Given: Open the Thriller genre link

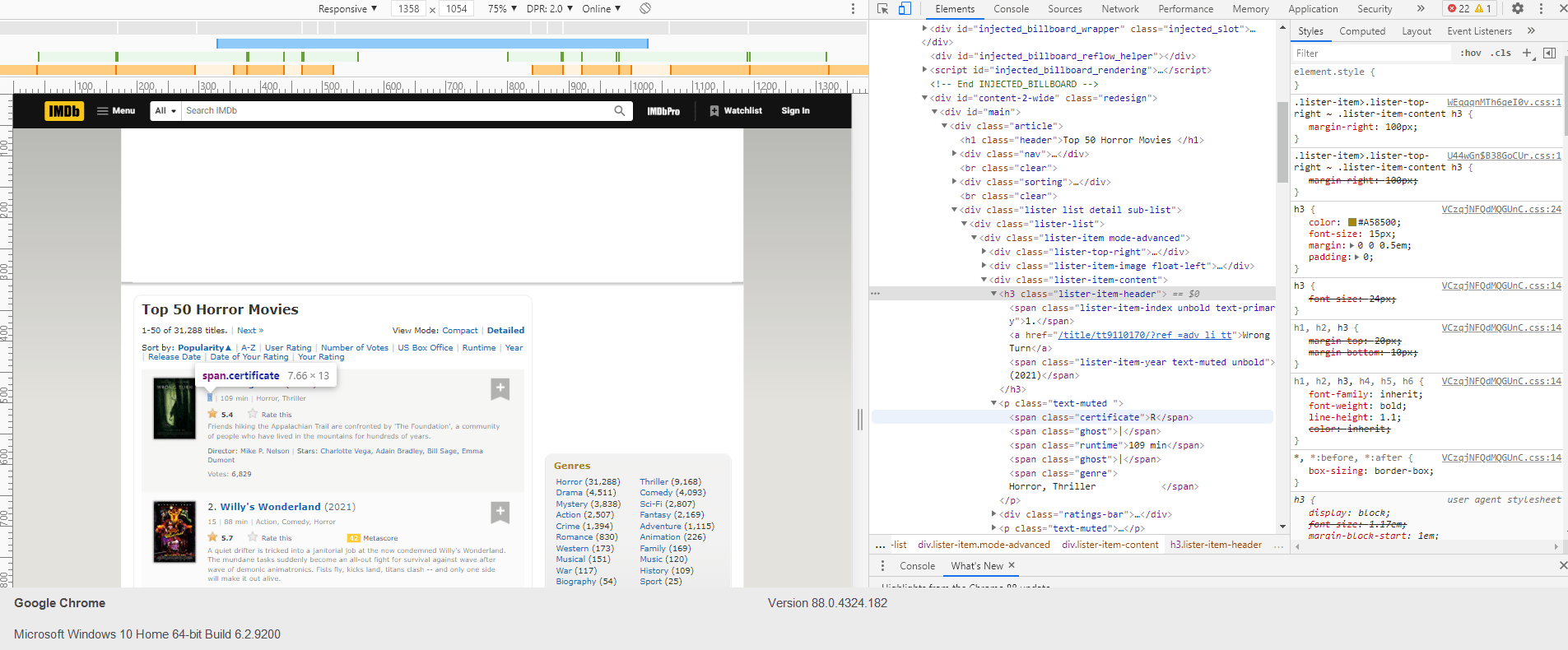Looking at the screenshot, I should (654, 482).
